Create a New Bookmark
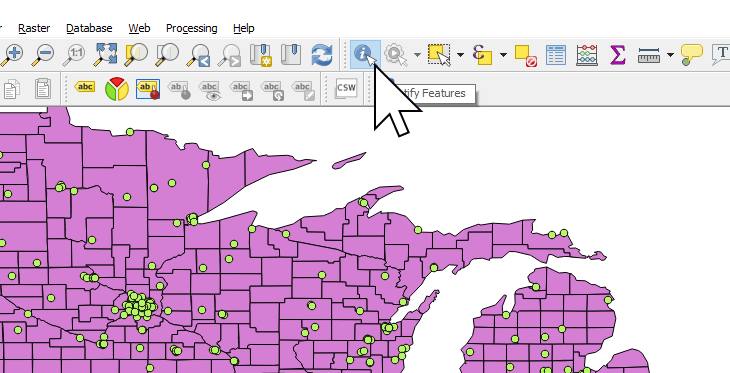The image size is (730, 373). point(260,55)
